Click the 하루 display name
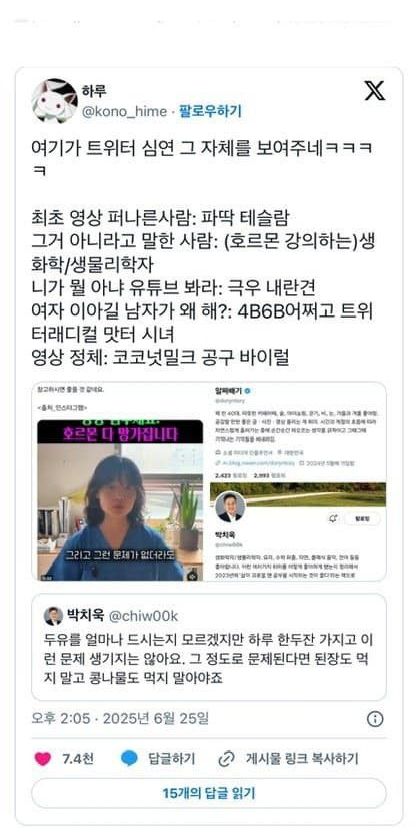The height and width of the screenshot is (834, 417). point(94,91)
